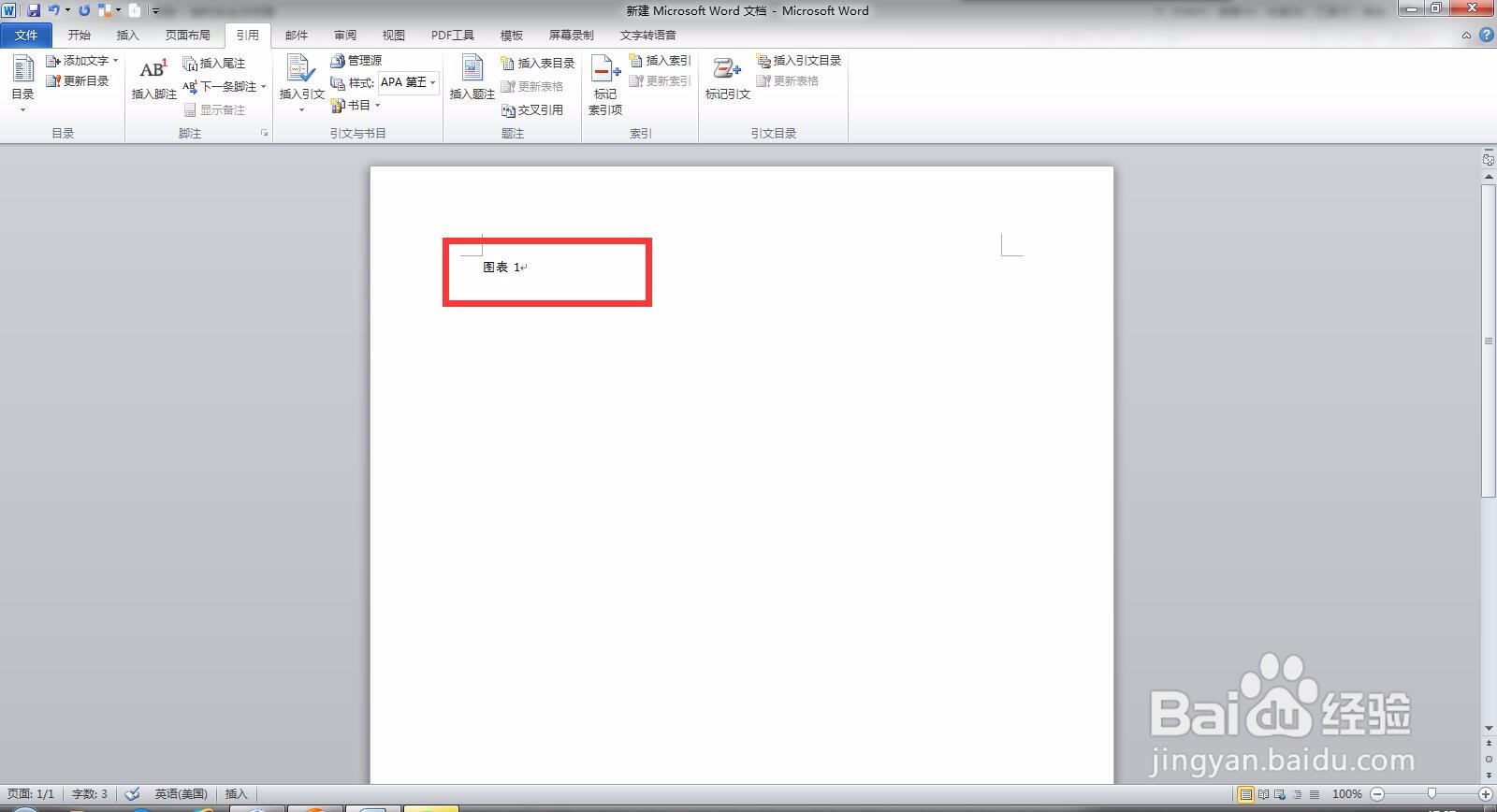The height and width of the screenshot is (812, 1497).
Task: Open the 脚注 group dialog launcher
Action: point(265,134)
